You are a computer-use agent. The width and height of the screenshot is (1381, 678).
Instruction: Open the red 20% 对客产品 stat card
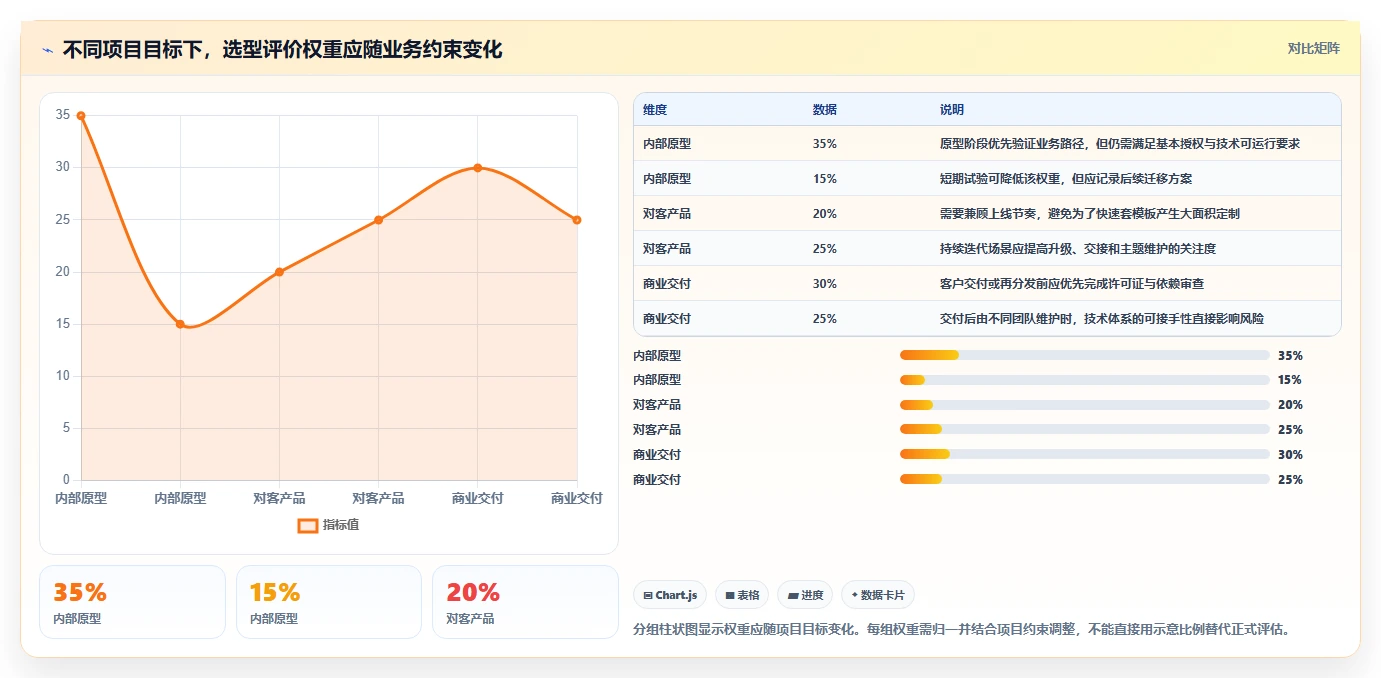click(525, 602)
